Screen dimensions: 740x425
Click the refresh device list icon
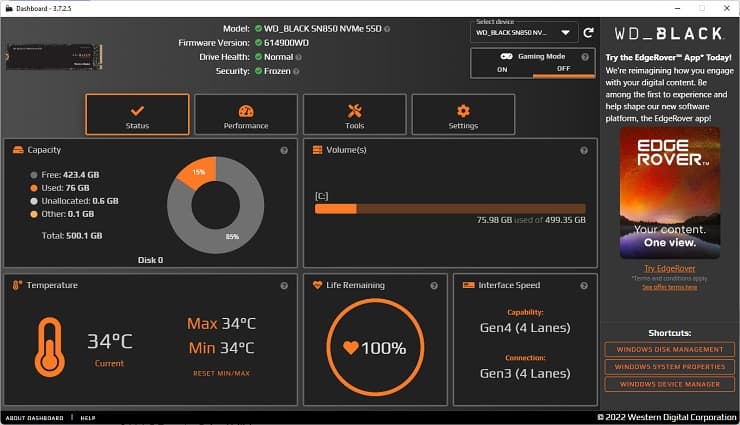click(x=588, y=33)
